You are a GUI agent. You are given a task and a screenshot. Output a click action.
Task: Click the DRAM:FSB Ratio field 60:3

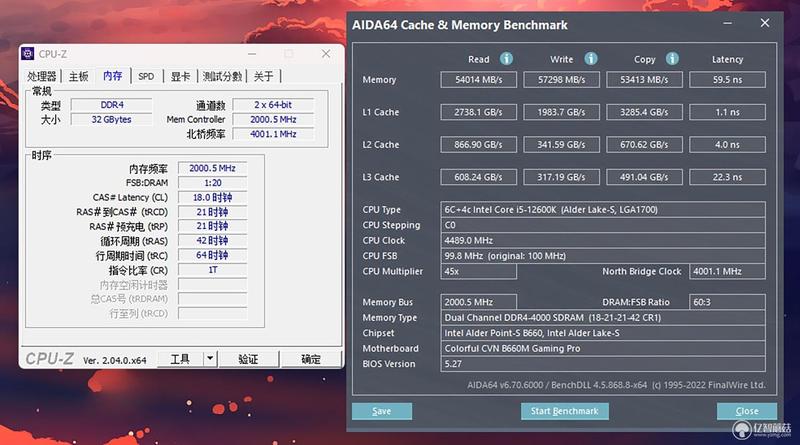(x=728, y=302)
